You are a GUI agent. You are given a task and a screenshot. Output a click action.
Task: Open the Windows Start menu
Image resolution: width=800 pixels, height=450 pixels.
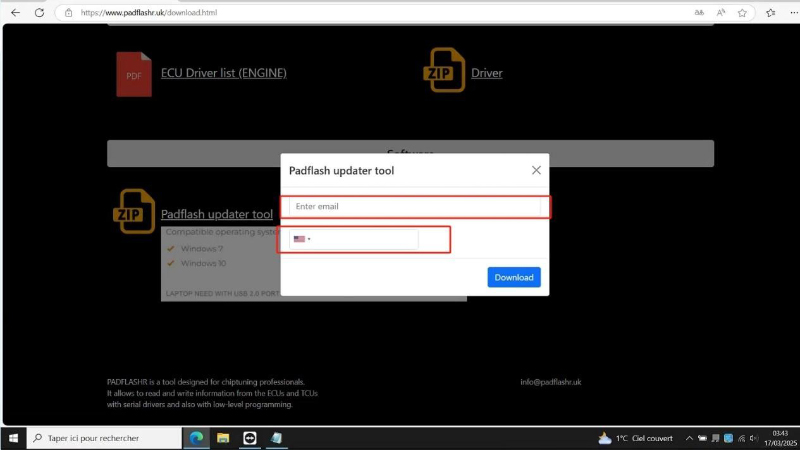[x=14, y=438]
